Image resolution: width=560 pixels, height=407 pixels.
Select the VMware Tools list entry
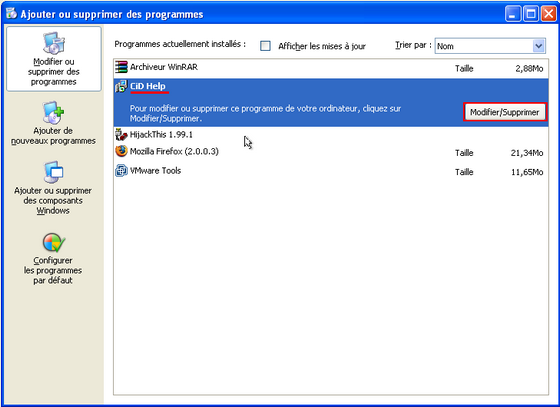331,171
